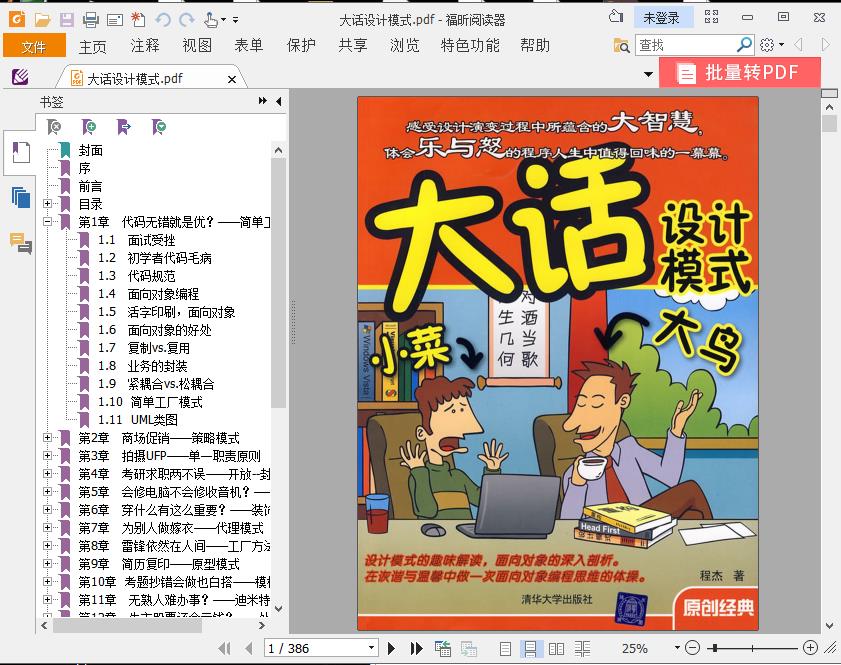The image size is (841, 665).
Task: Click the page number input field
Action: 315,648
